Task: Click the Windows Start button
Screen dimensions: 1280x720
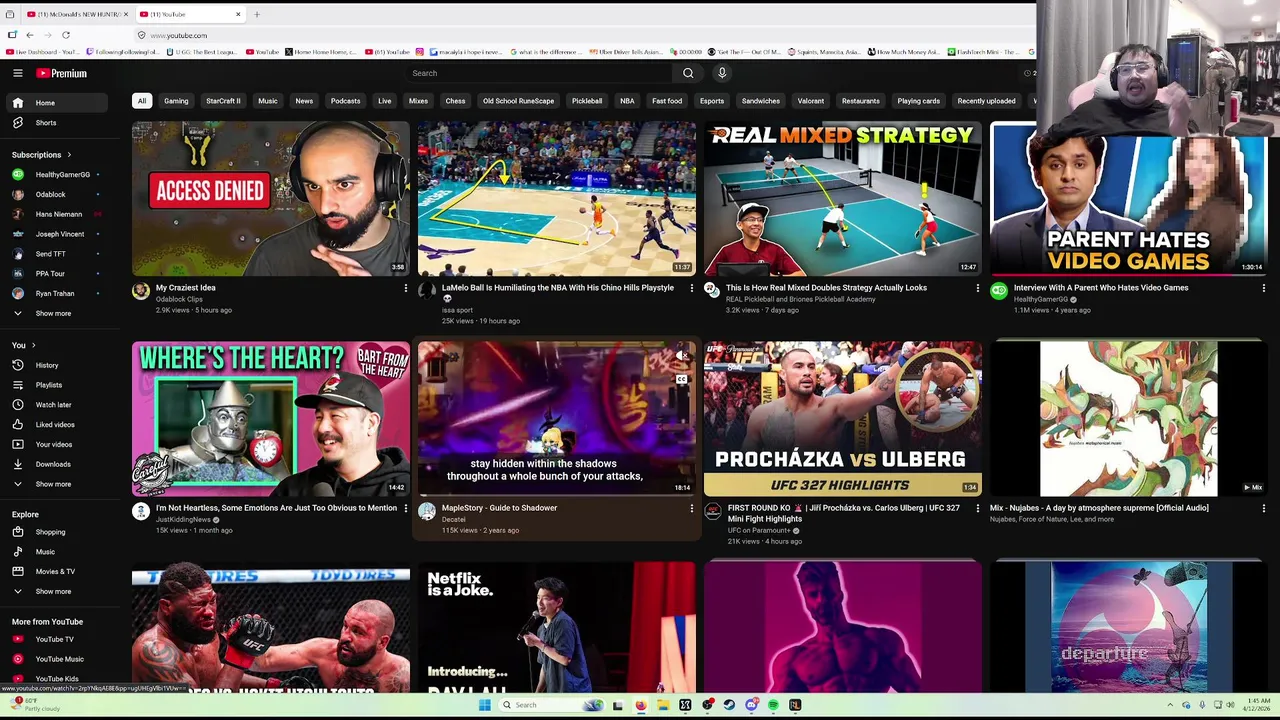Action: pos(484,705)
